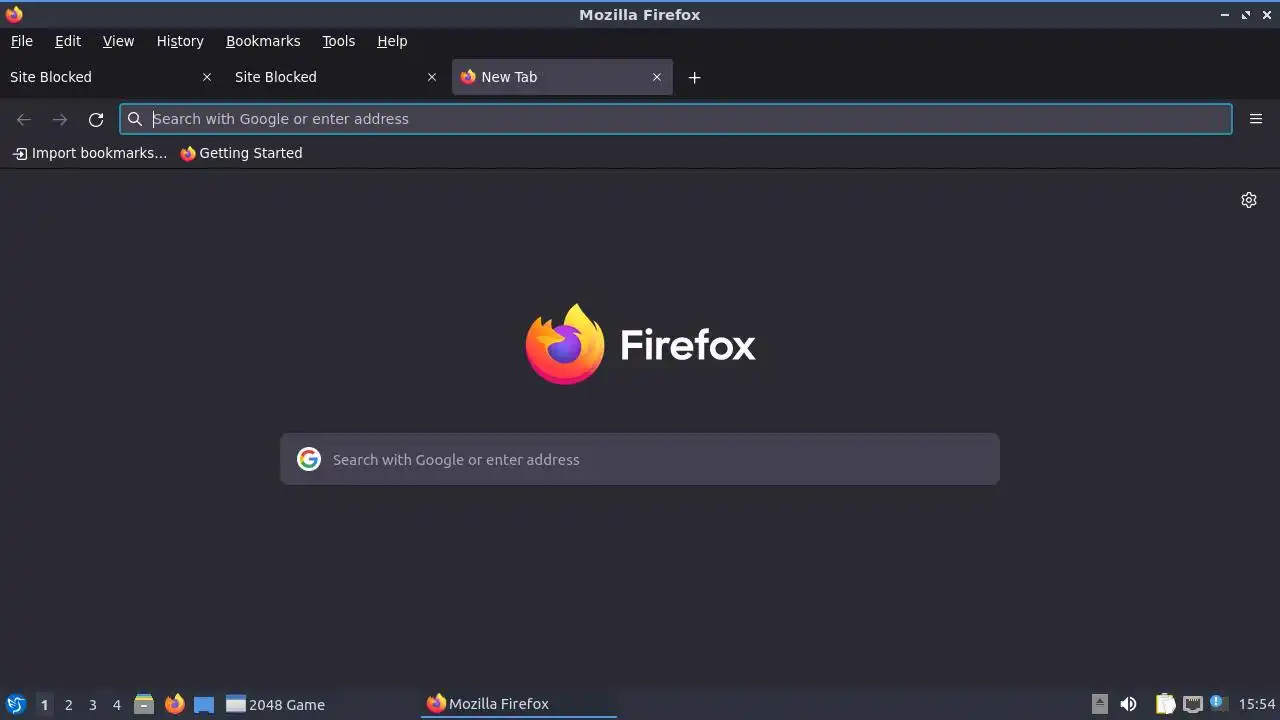The width and height of the screenshot is (1280, 720).
Task: Open new tab personalize settings gear
Action: click(1249, 200)
